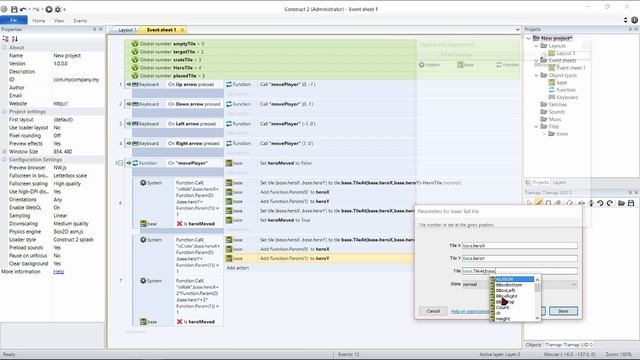This screenshot has height=360, width=640.
Task: Collapse the Object types folder
Action: point(536,75)
